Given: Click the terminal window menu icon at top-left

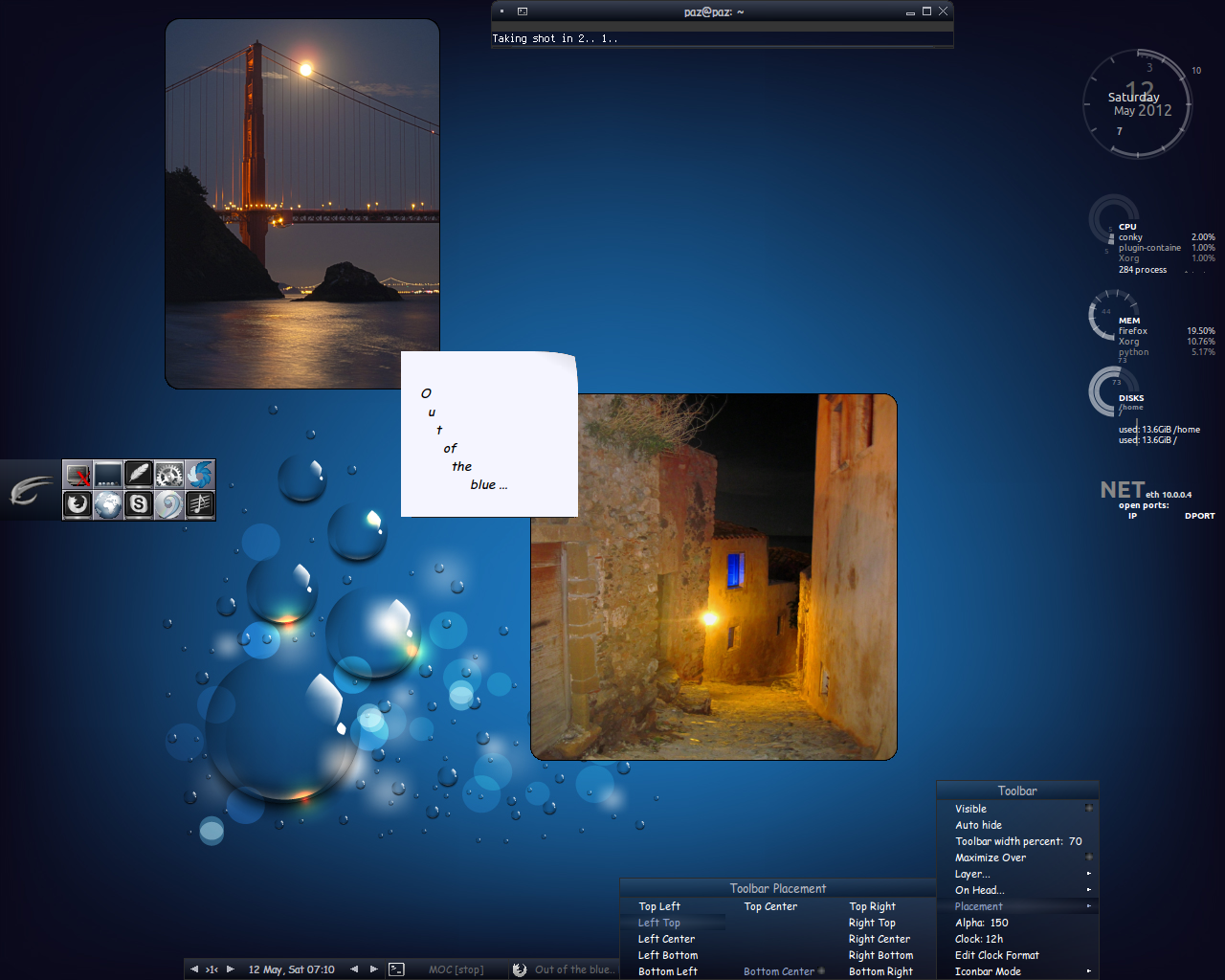Looking at the screenshot, I should click(x=523, y=11).
